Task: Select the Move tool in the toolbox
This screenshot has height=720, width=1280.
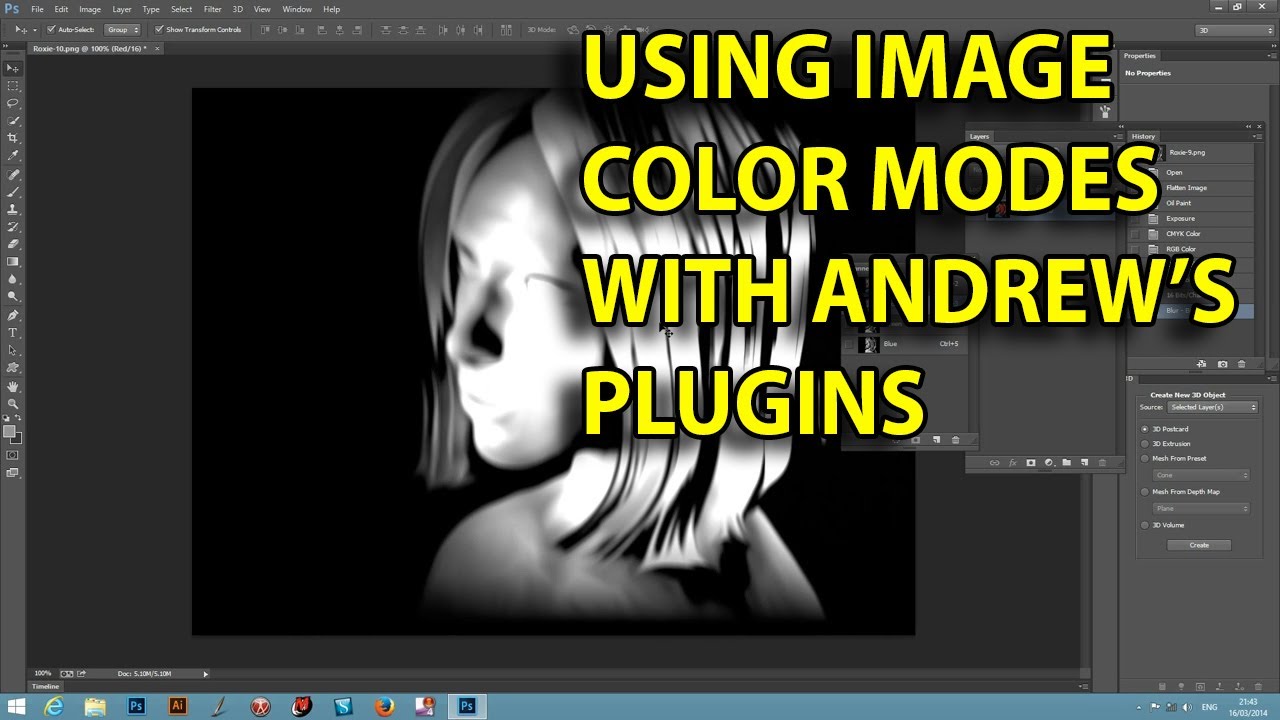Action: click(x=13, y=68)
